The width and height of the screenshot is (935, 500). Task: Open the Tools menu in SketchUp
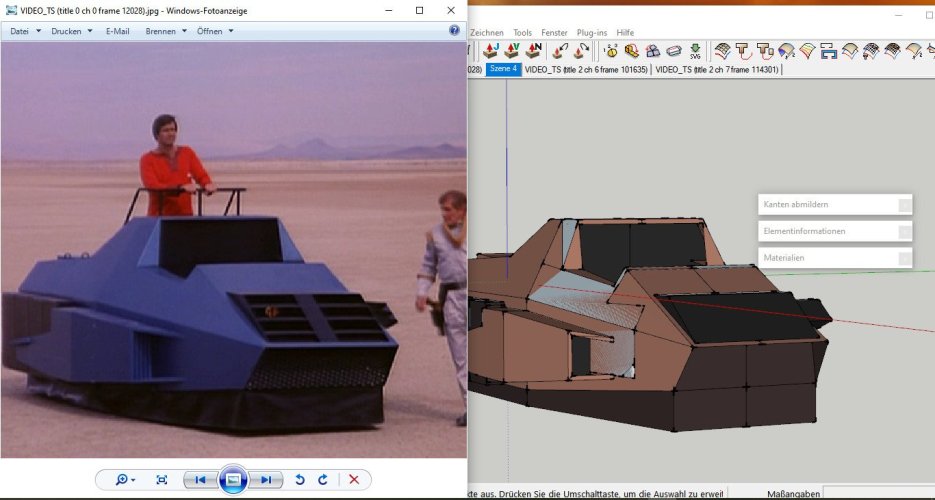pyautogui.click(x=522, y=33)
